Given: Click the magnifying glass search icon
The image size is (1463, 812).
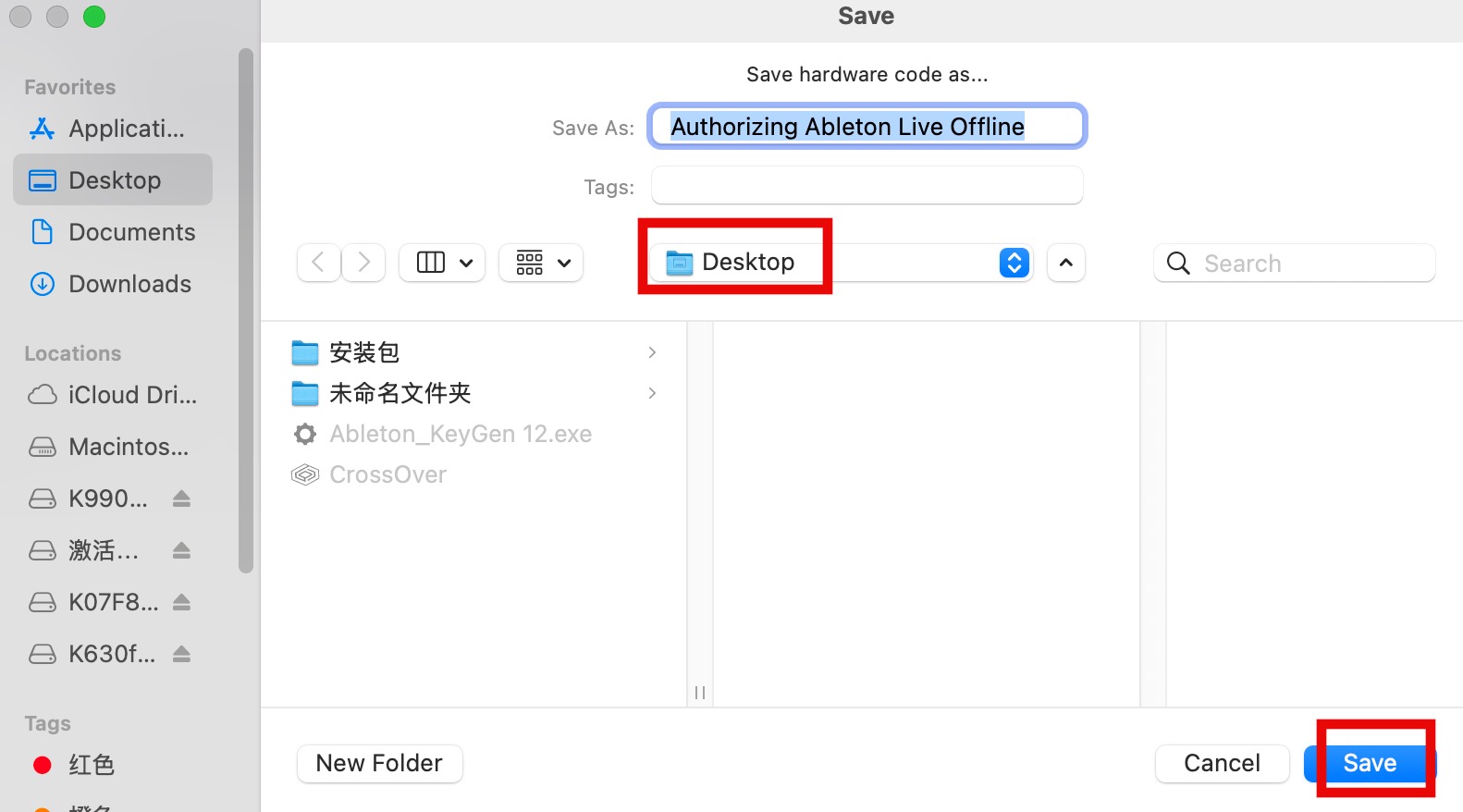Looking at the screenshot, I should (x=1178, y=264).
